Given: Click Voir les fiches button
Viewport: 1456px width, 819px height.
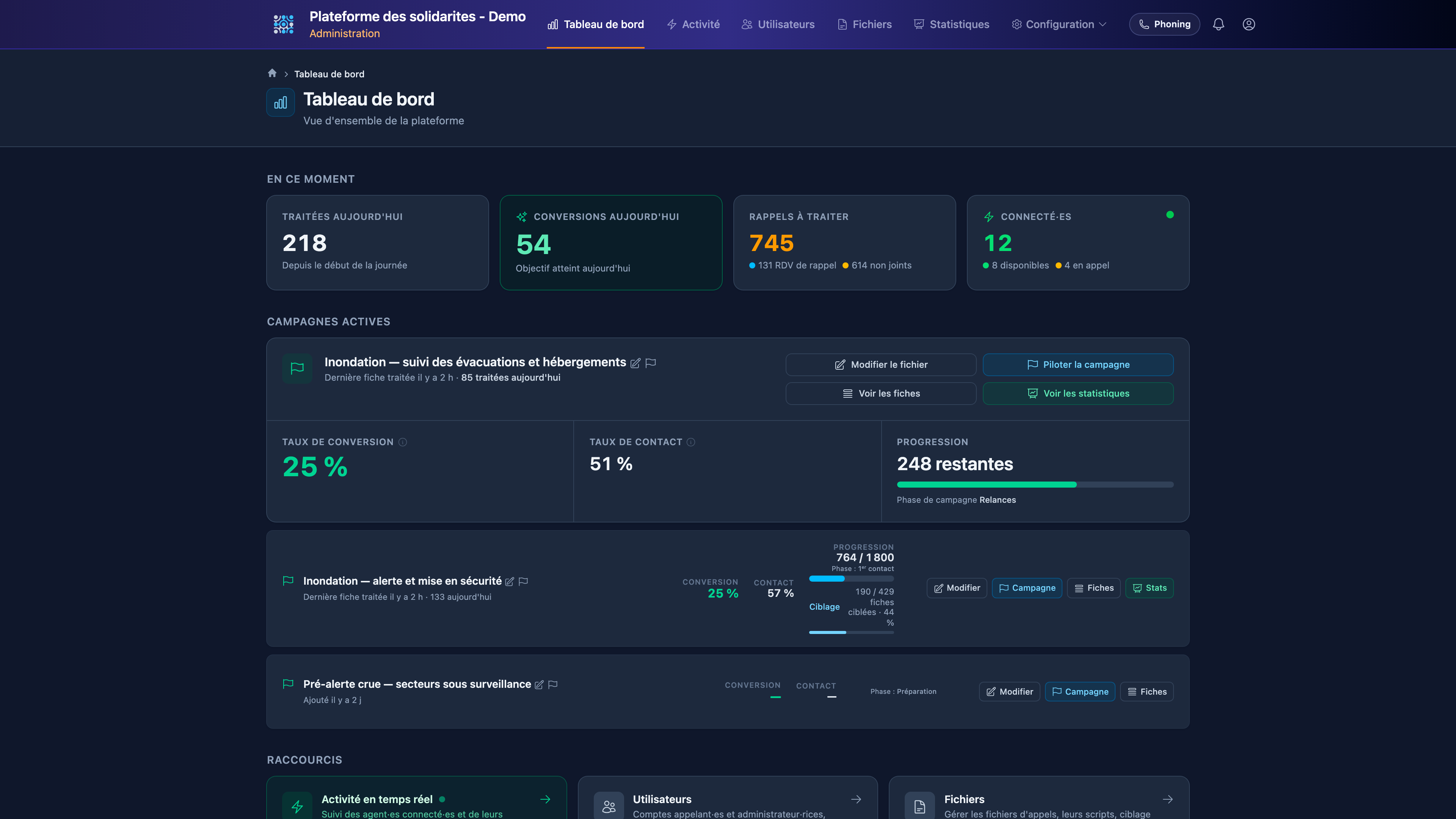Looking at the screenshot, I should tap(880, 394).
